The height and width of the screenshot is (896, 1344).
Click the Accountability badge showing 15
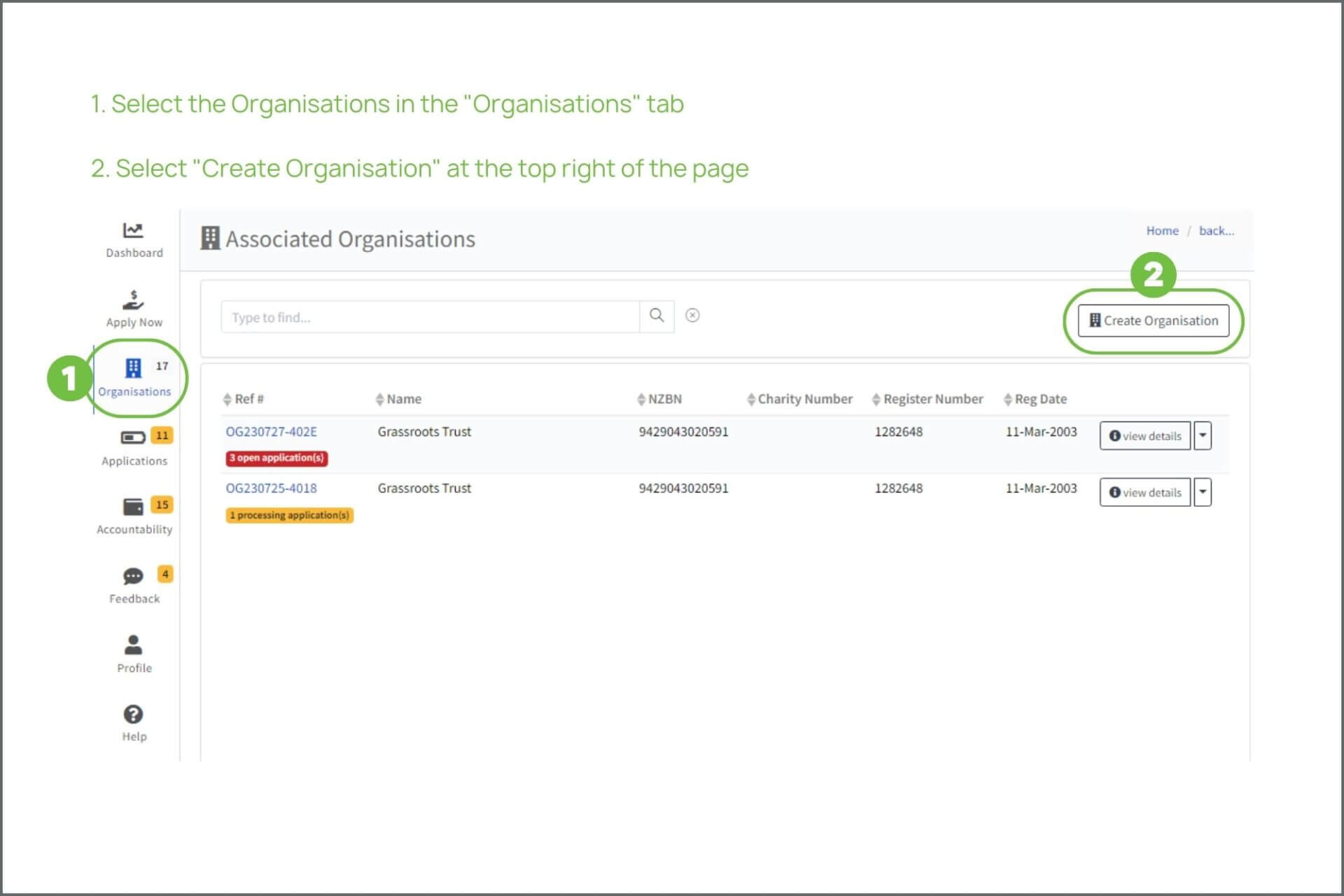coord(162,505)
